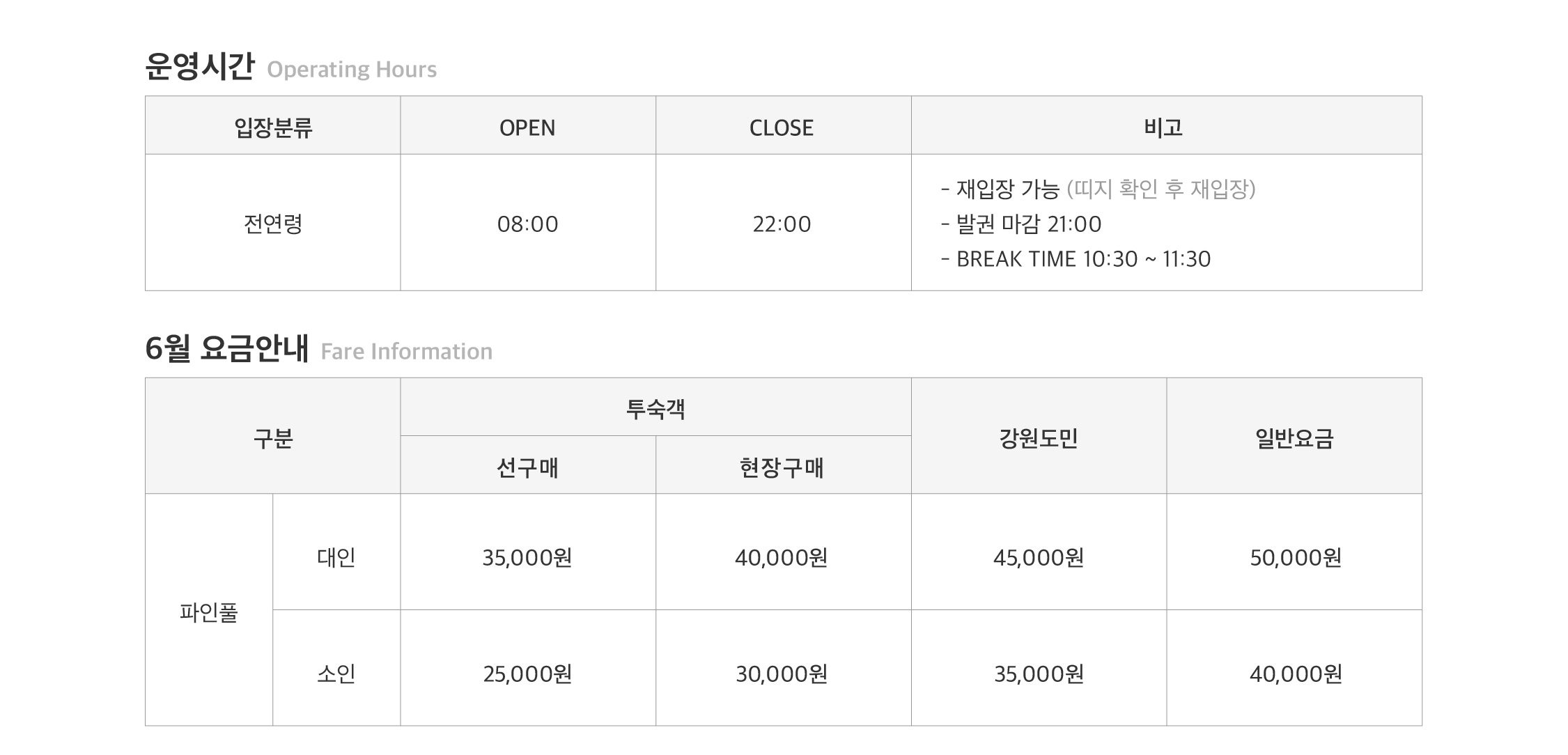Image resolution: width=1568 pixels, height=755 pixels.
Task: Select the 입장분류 column header
Action: (x=273, y=125)
